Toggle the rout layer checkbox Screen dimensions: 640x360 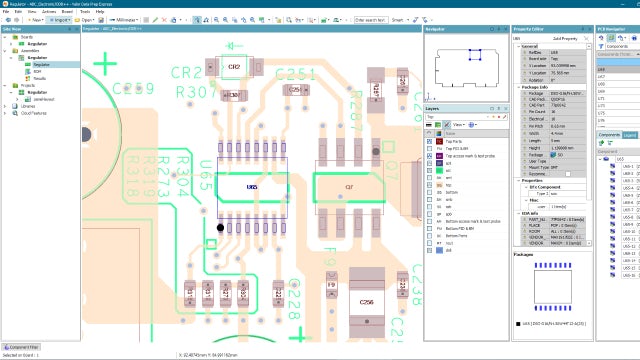click(429, 243)
